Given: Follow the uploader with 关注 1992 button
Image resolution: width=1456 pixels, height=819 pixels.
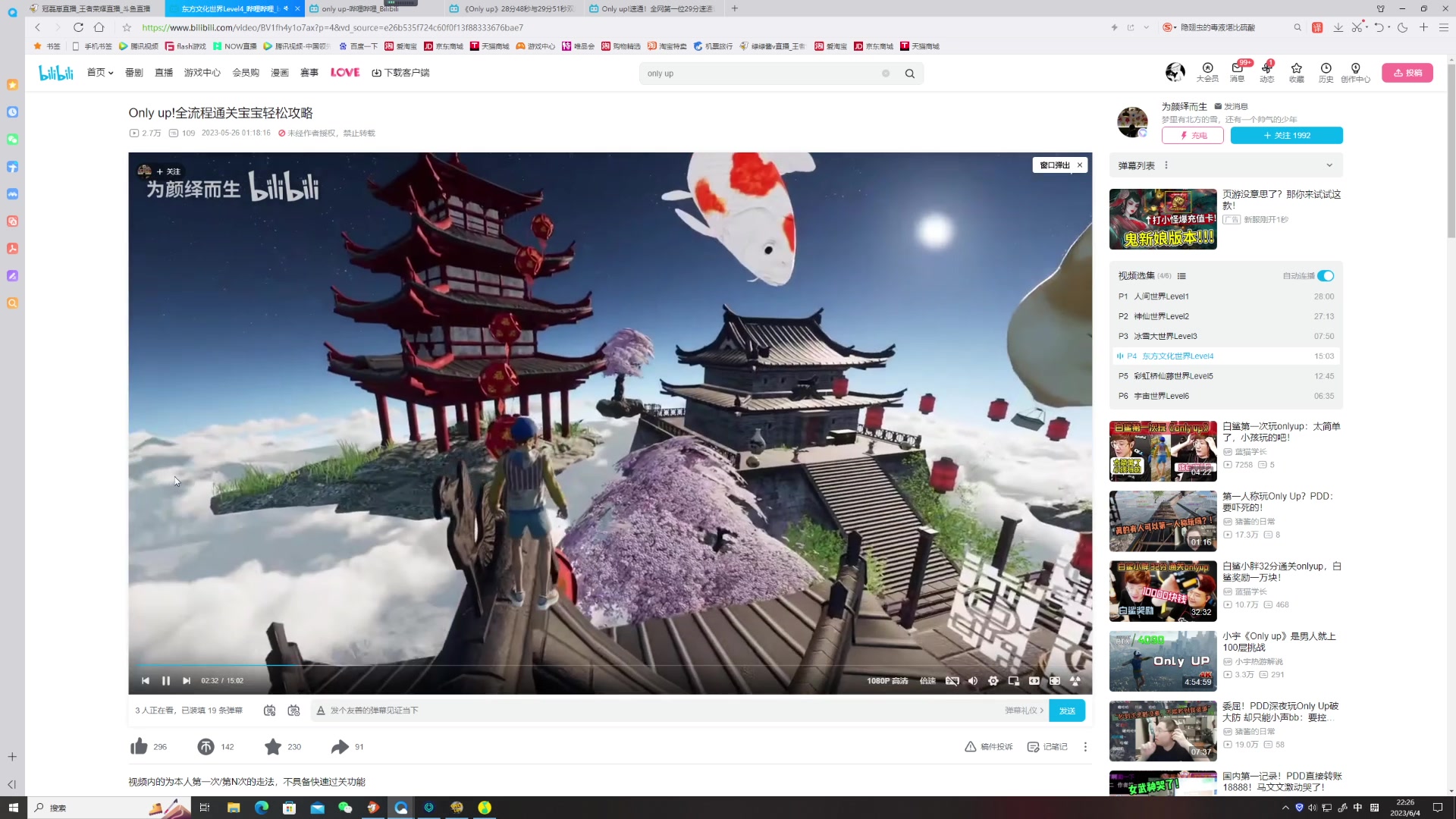Looking at the screenshot, I should point(1287,136).
